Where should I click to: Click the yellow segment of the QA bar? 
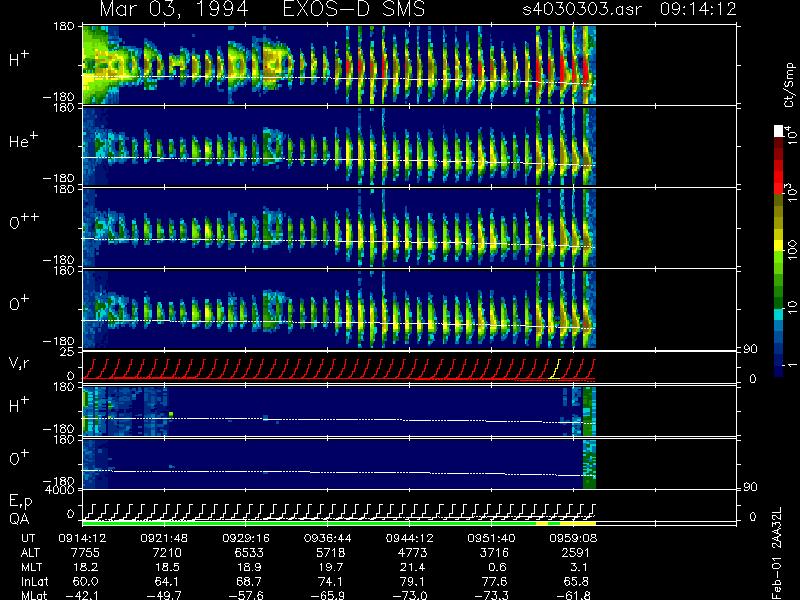pyautogui.click(x=578, y=523)
